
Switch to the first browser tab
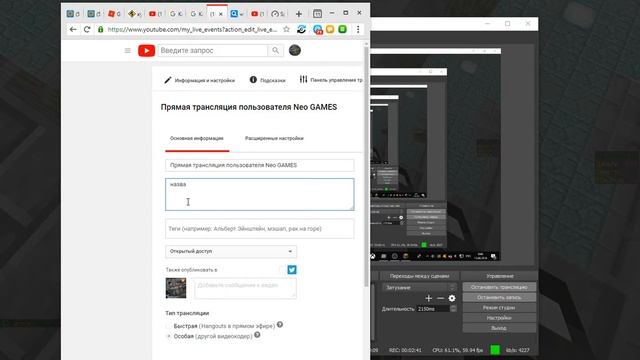pyautogui.click(x=73, y=14)
